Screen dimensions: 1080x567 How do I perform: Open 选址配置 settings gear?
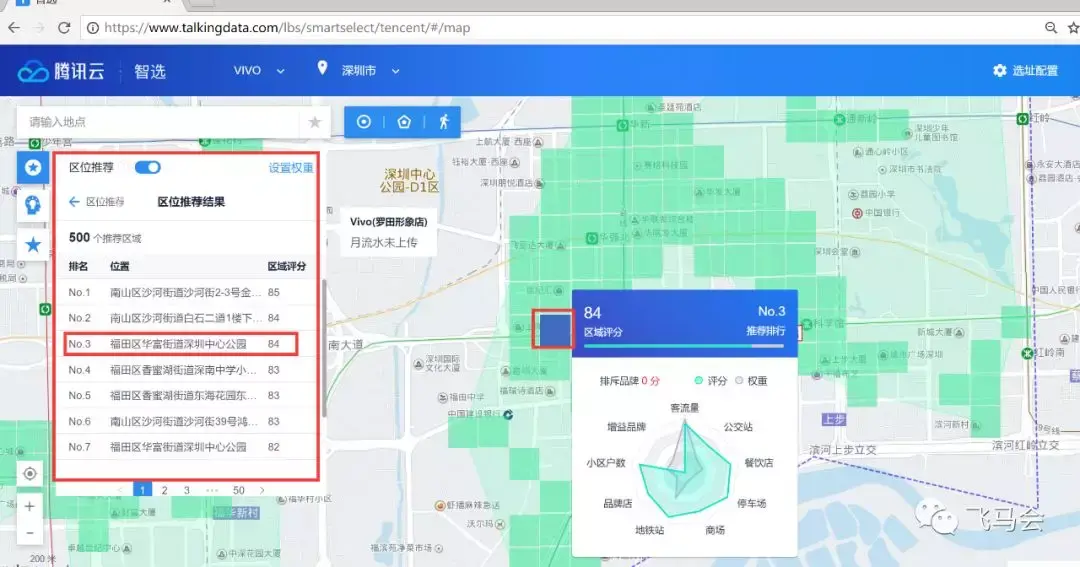(1025, 70)
